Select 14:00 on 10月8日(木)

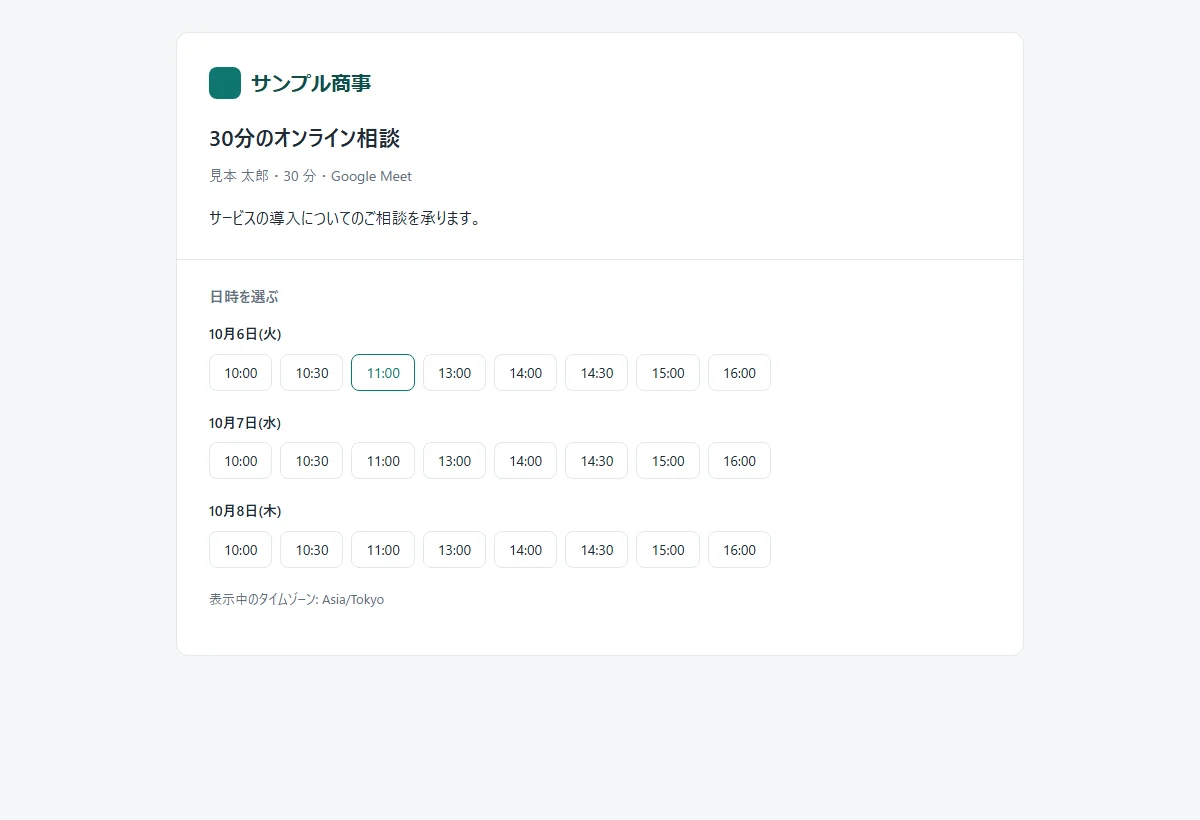pos(525,550)
